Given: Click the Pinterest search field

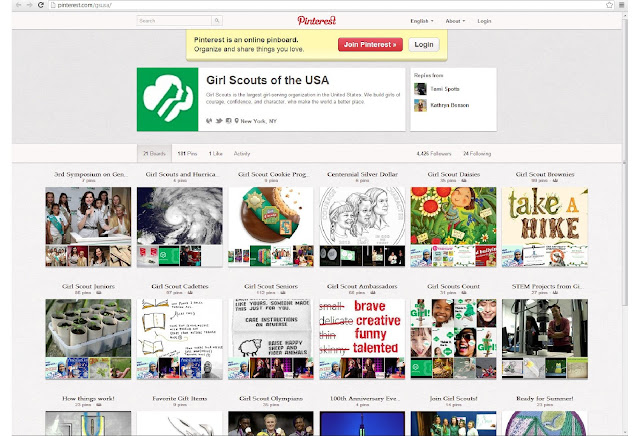Looking at the screenshot, I should click(174, 20).
